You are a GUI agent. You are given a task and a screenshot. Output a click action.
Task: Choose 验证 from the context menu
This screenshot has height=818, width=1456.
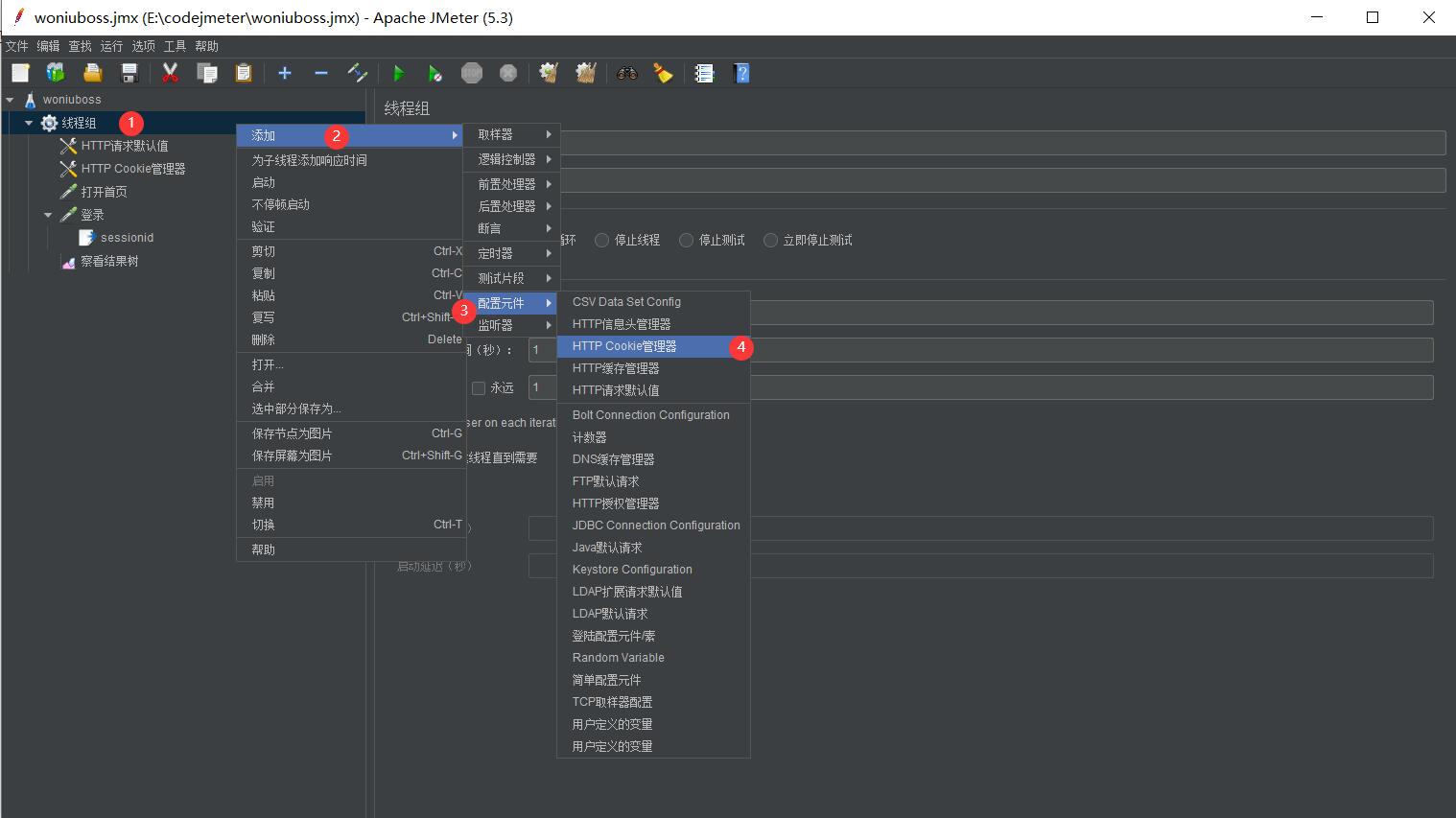[351, 226]
